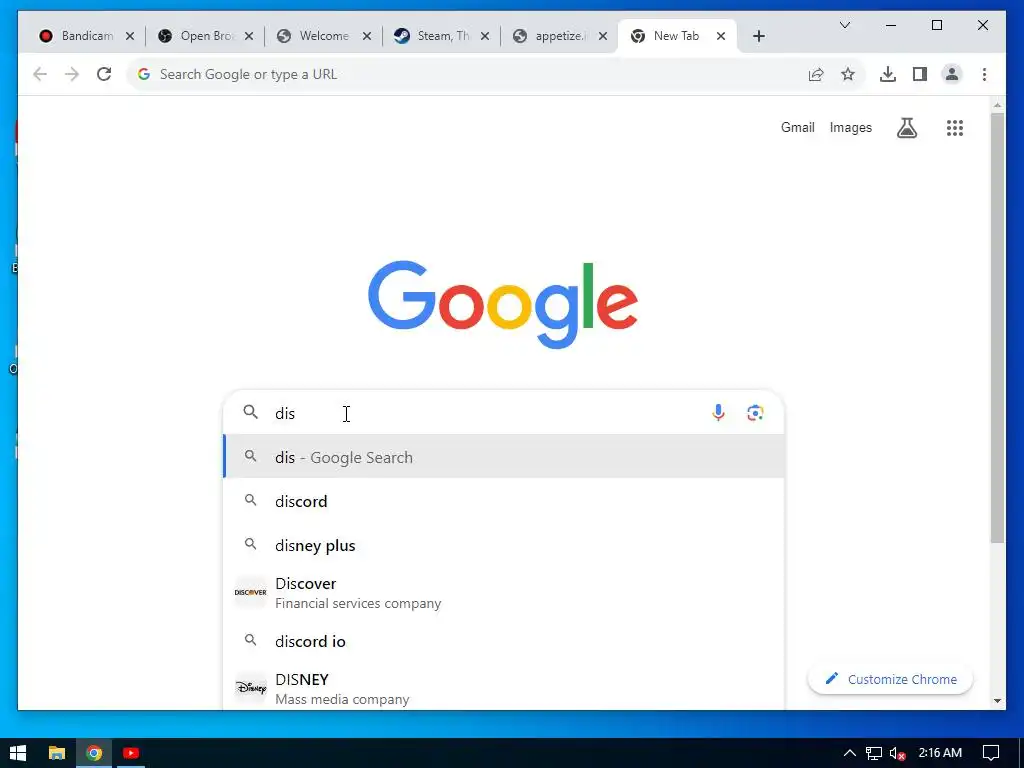Click the Customize Chrome button
1024x768 pixels.
890,679
